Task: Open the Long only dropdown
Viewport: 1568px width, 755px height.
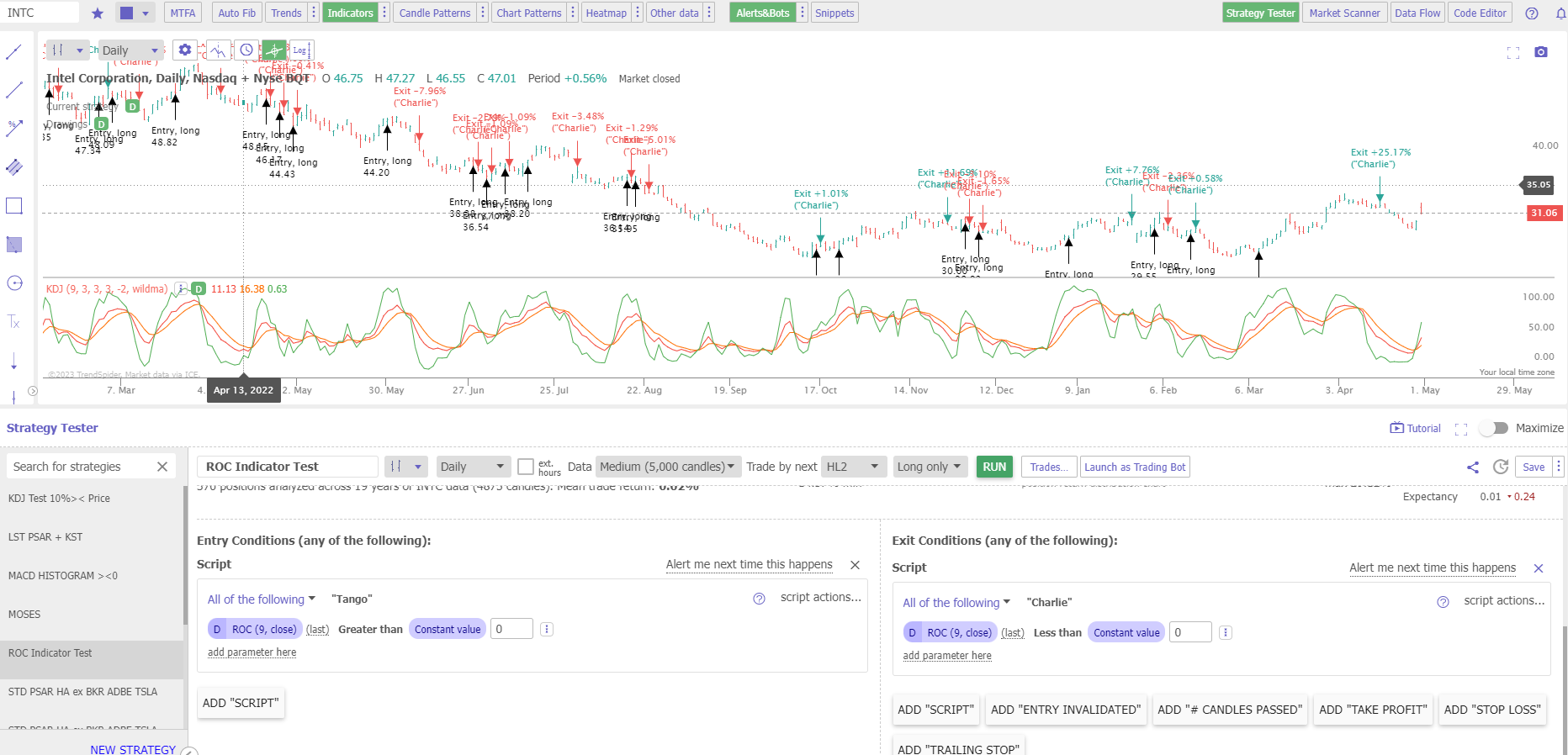Action: 928,467
